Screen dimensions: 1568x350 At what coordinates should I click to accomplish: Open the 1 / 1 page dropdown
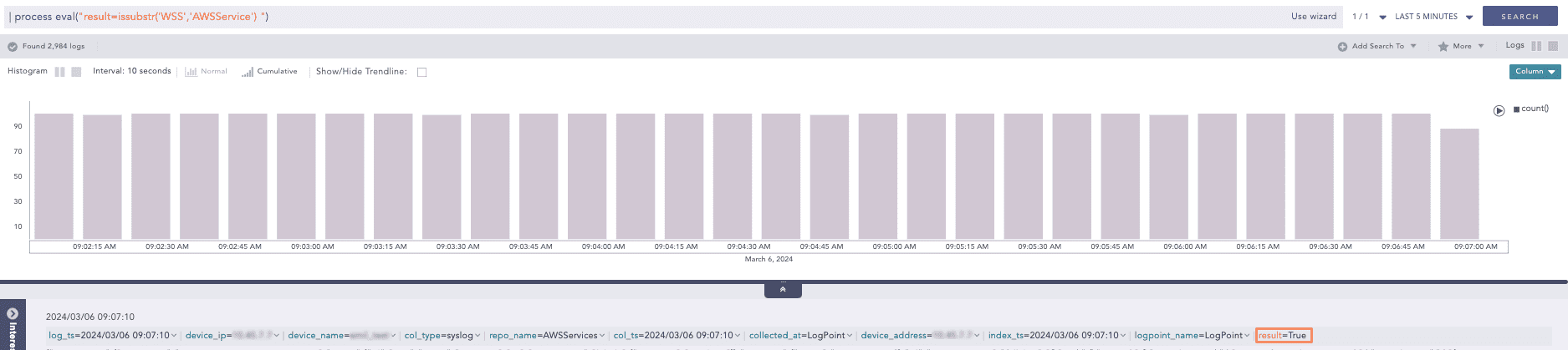(1382, 17)
